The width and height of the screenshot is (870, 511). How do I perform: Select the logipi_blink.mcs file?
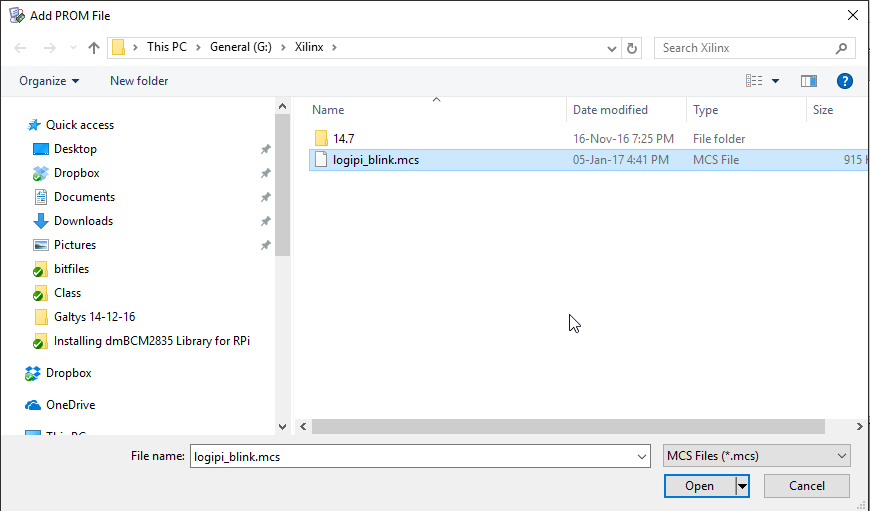coord(376,160)
